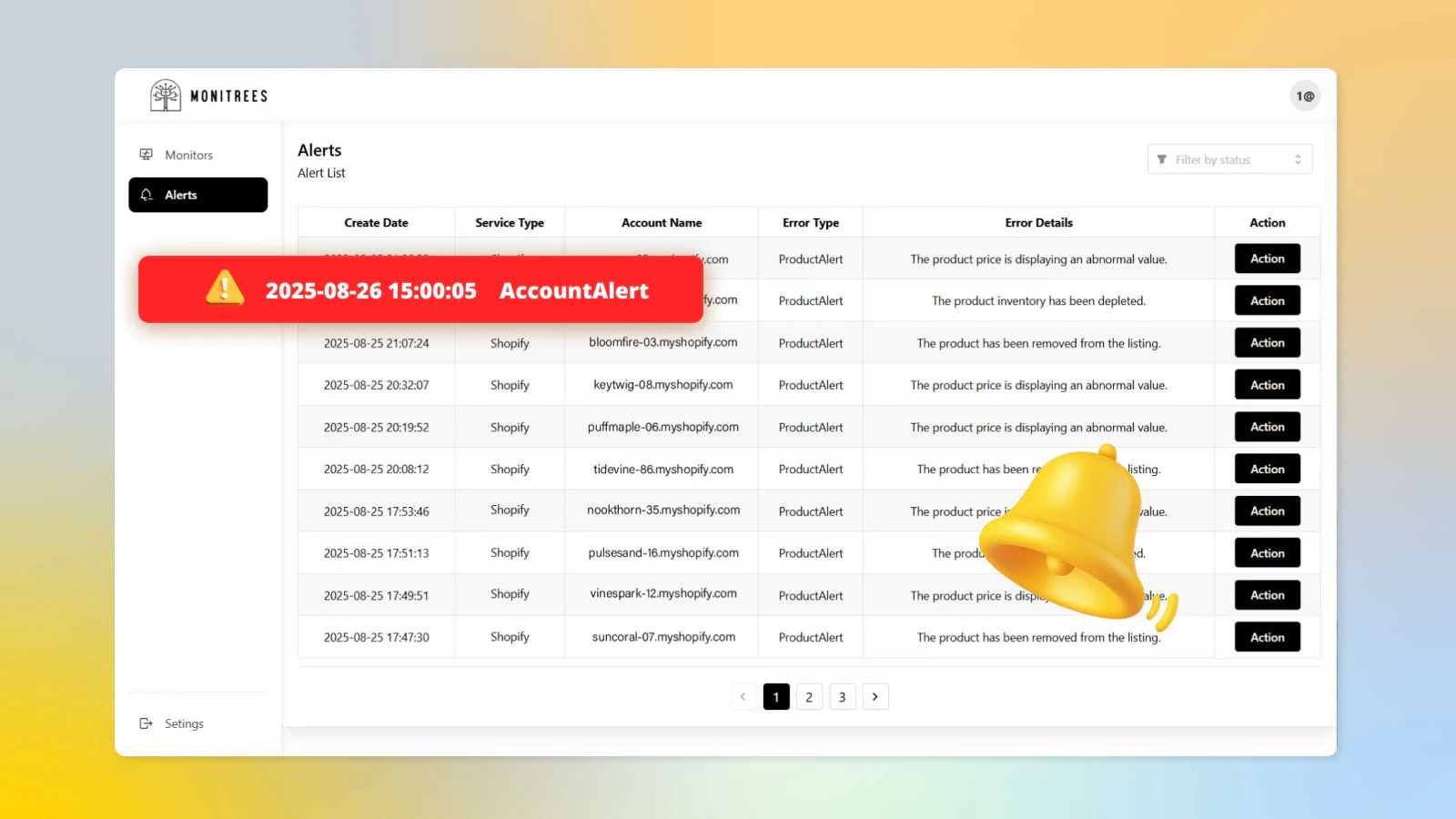
Task: Click Action for the keytwig-08 alert
Action: [1267, 384]
